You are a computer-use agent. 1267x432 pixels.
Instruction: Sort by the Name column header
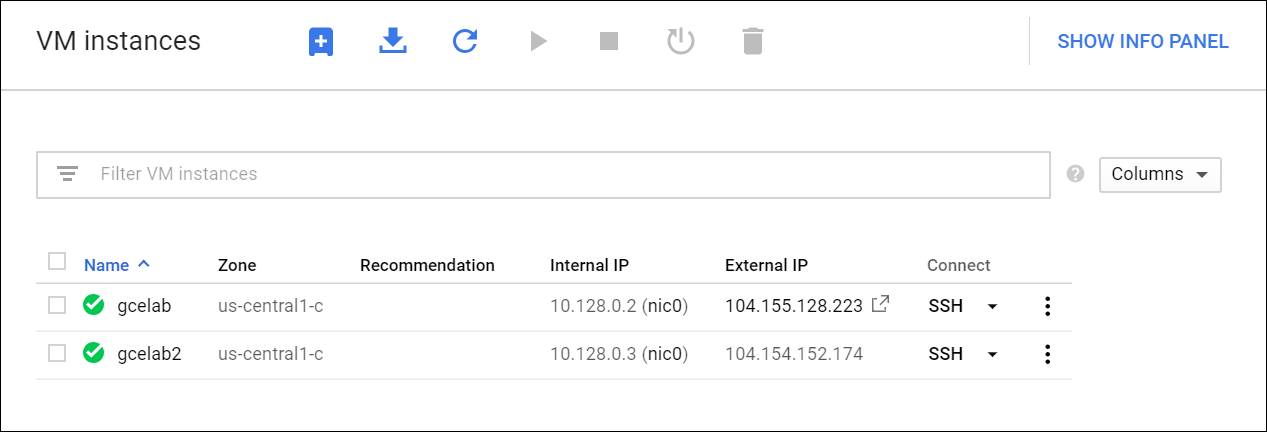pos(107,265)
